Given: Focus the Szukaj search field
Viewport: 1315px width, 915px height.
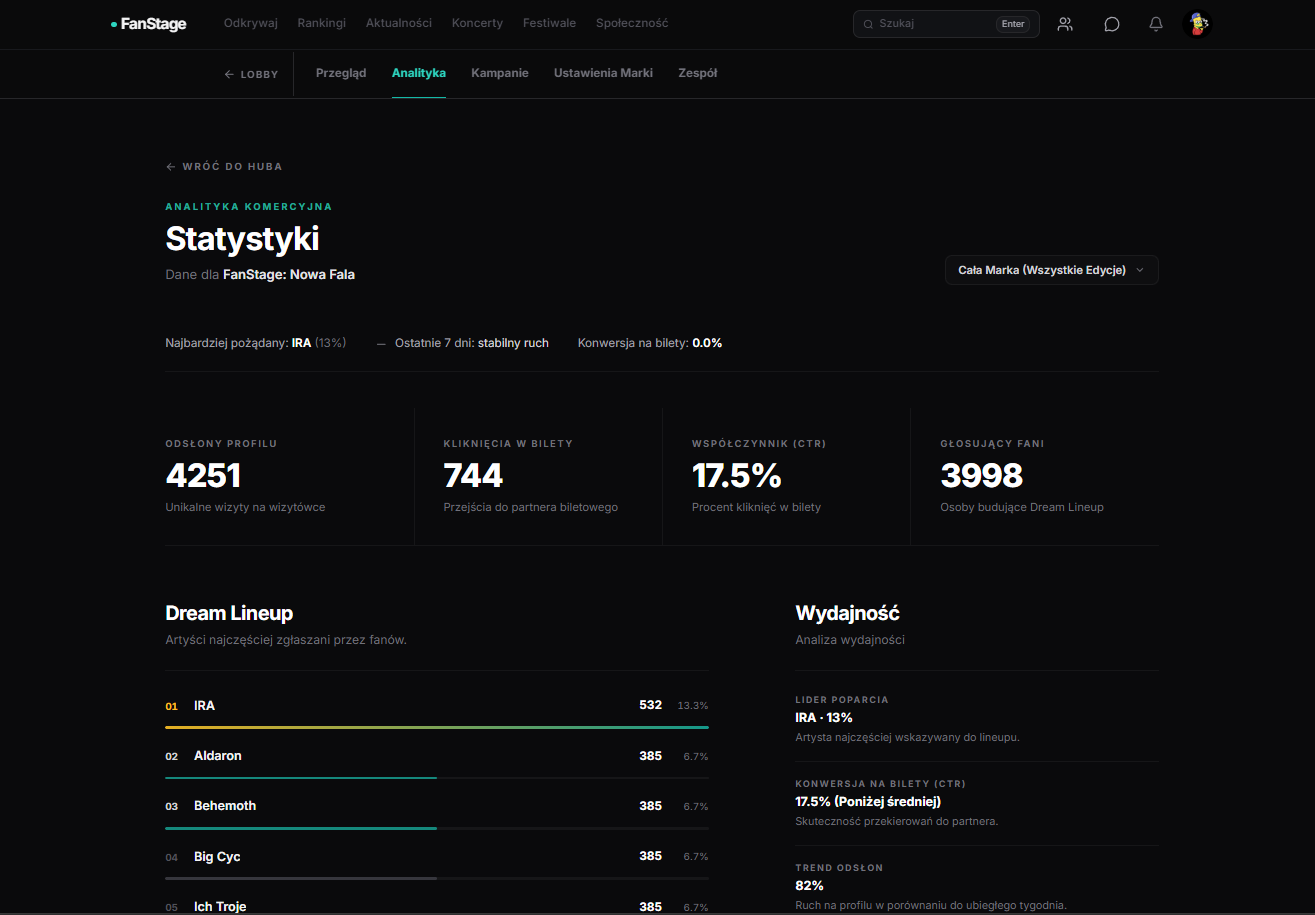Looking at the screenshot, I should [946, 24].
